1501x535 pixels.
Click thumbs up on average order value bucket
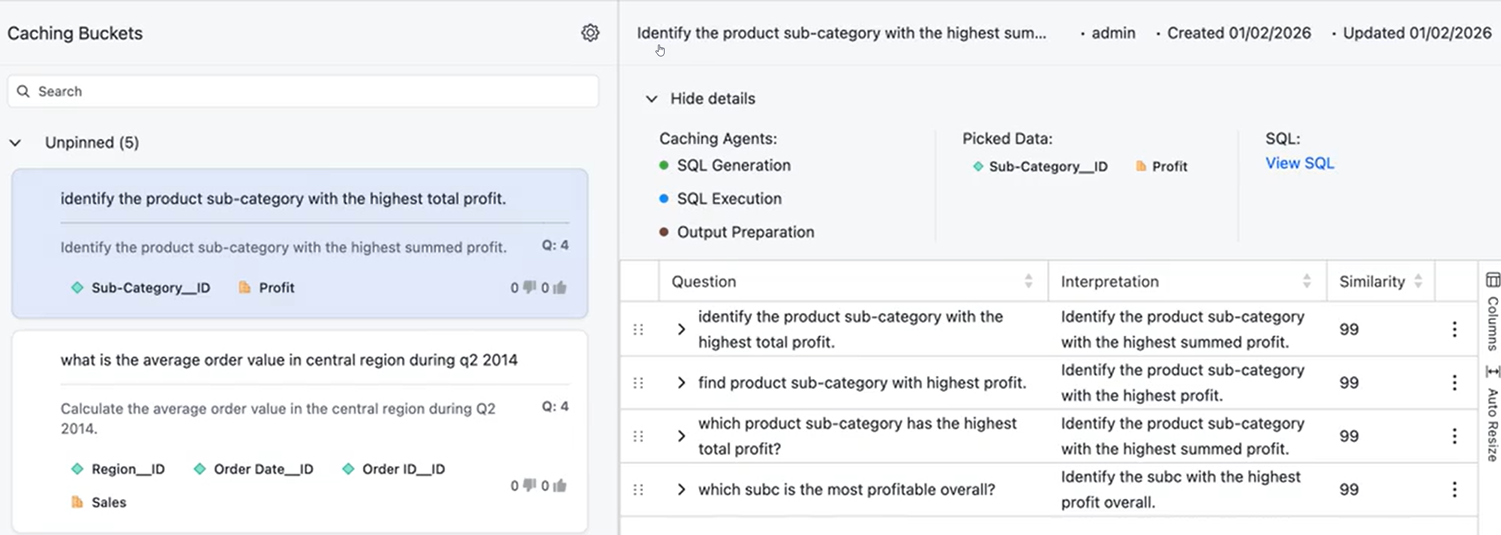click(x=559, y=486)
